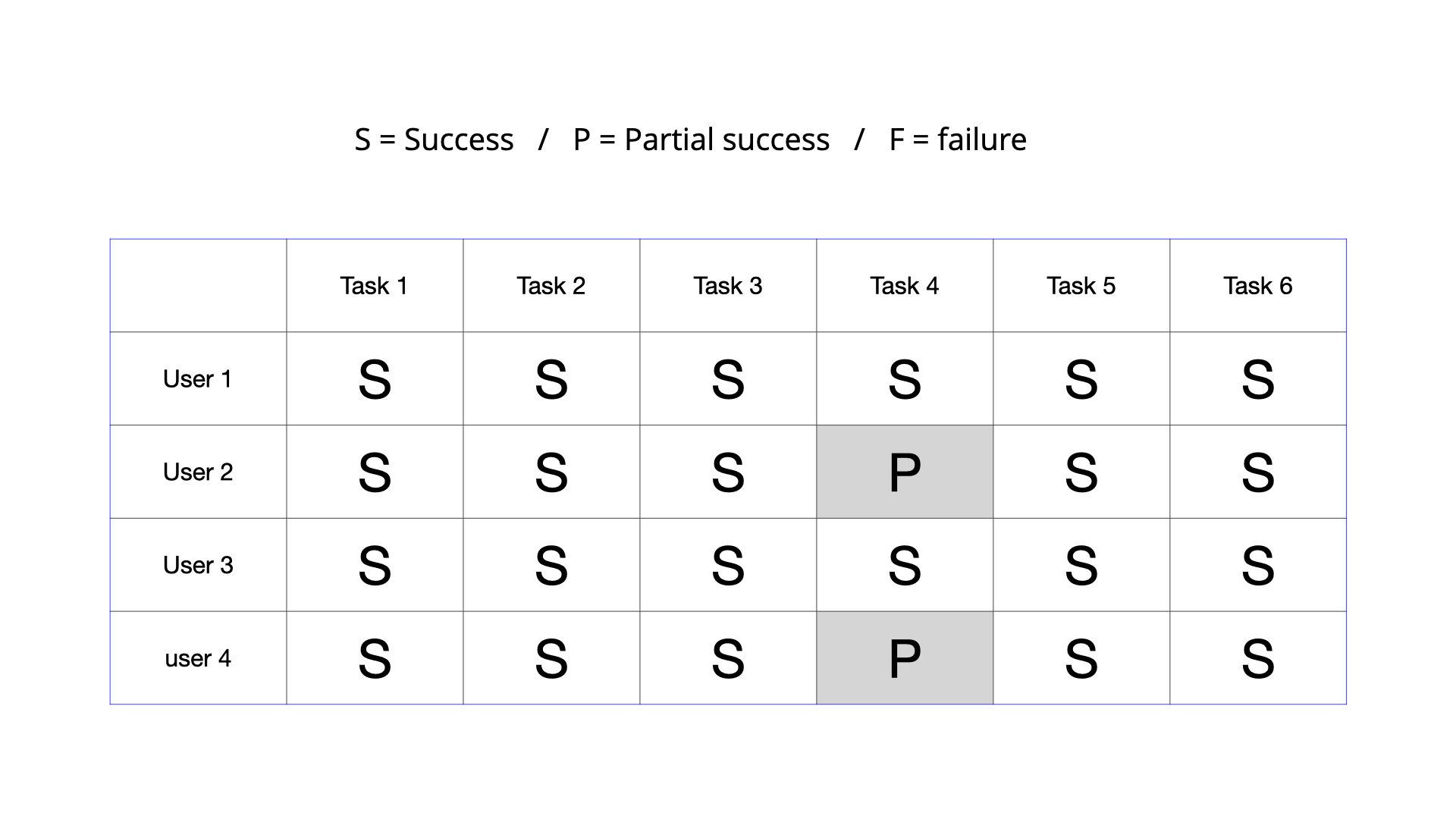Viewport: 1456px width, 819px height.
Task: Click the Task 1 column header
Action: point(375,286)
